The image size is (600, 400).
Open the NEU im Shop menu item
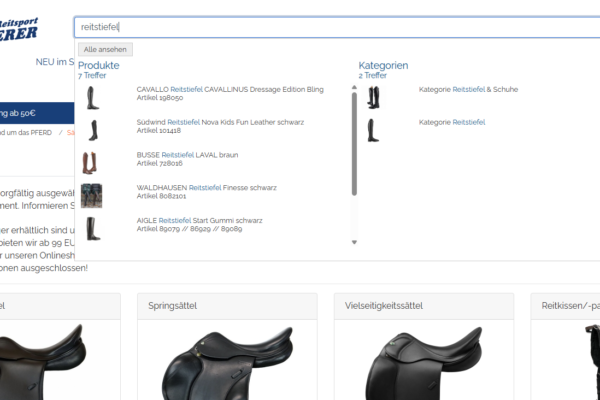tap(55, 62)
